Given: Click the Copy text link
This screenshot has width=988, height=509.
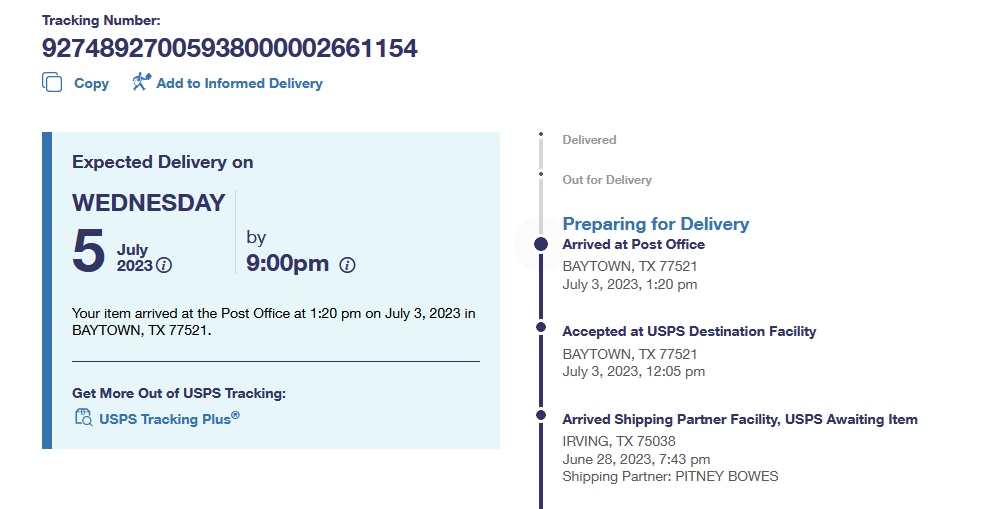Looking at the screenshot, I should (91, 84).
